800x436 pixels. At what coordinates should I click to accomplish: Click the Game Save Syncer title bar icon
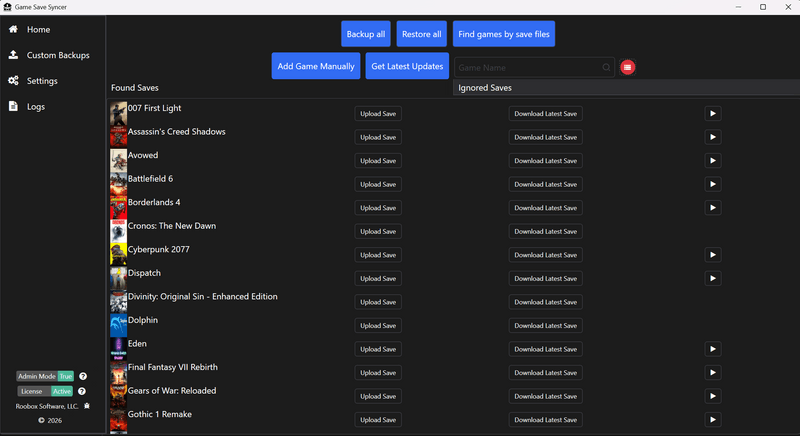8,7
